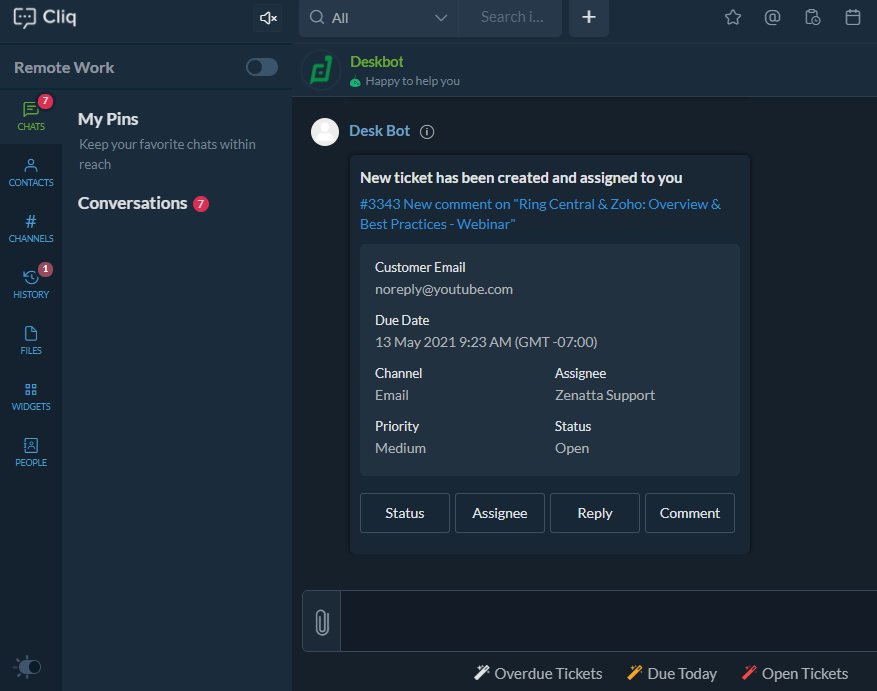
Task: Open the Contacts section
Action: point(31,172)
